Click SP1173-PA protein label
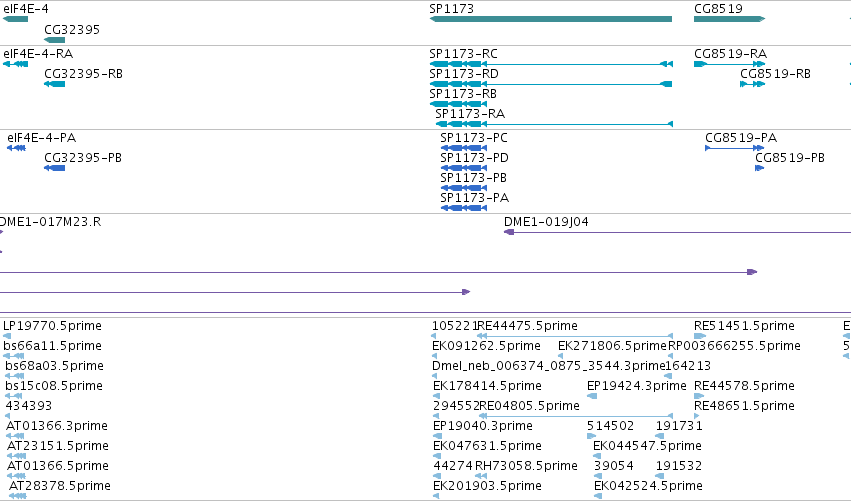The image size is (851, 501). 474,198
